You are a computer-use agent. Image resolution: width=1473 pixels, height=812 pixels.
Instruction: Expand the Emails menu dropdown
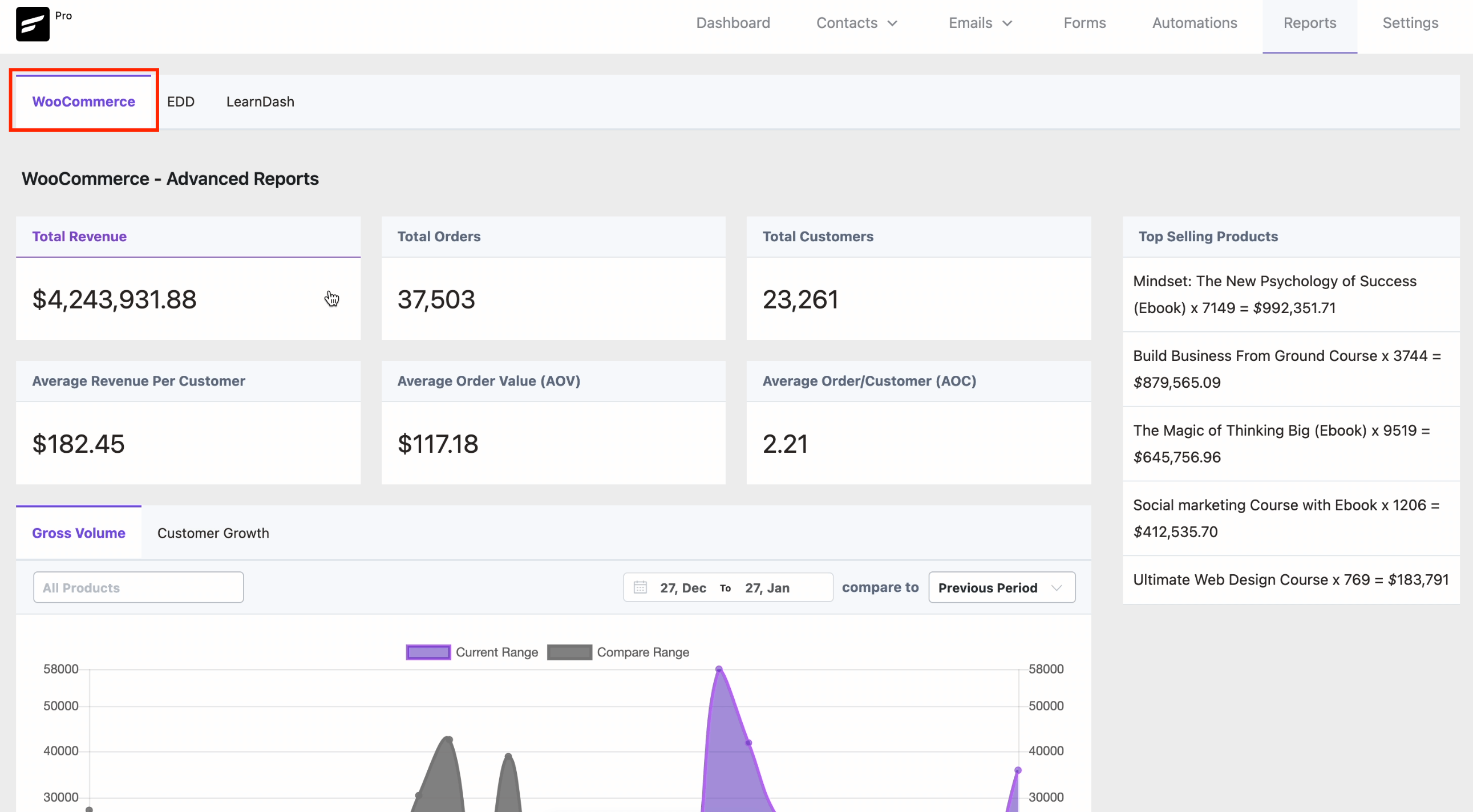click(980, 23)
